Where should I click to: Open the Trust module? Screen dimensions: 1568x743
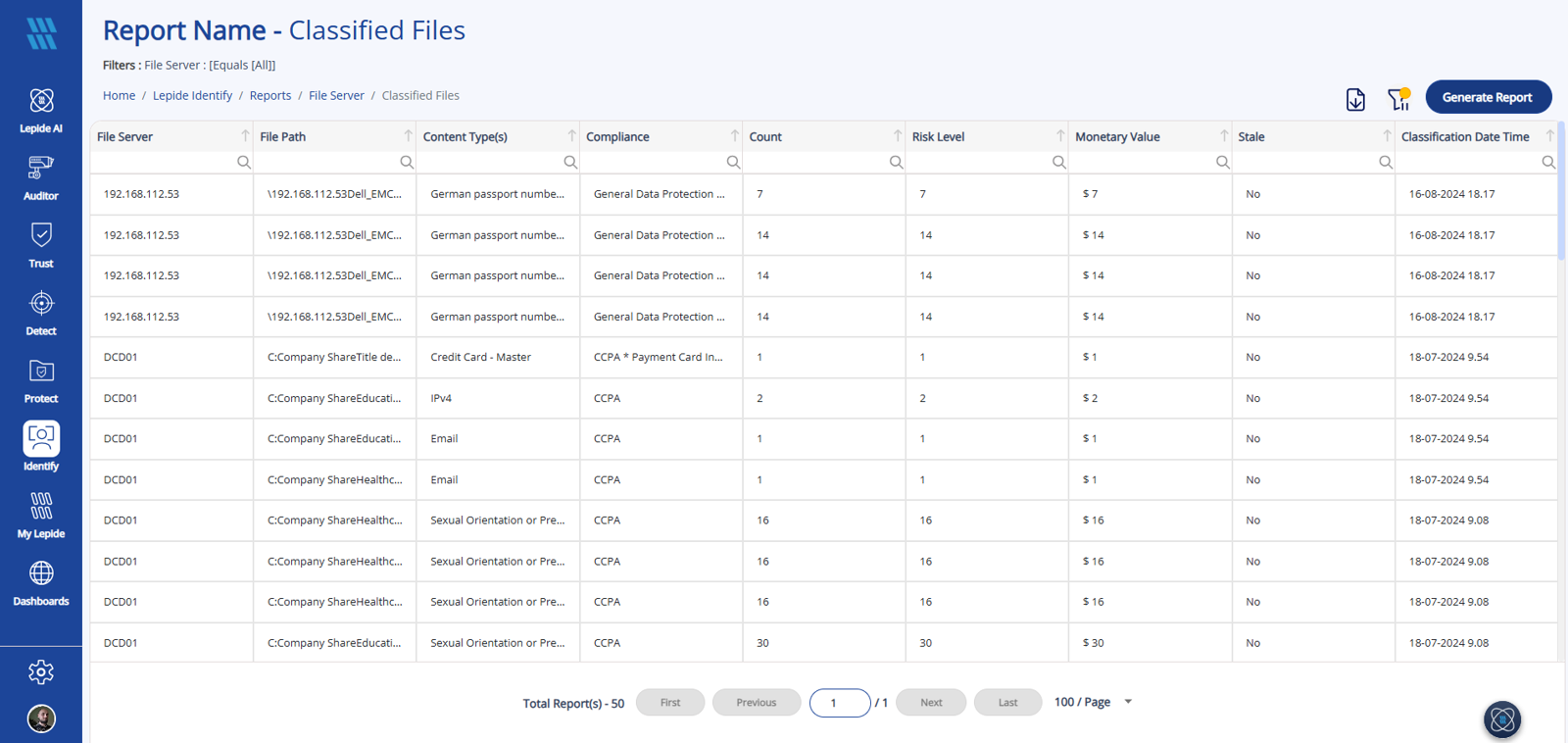coord(41,245)
